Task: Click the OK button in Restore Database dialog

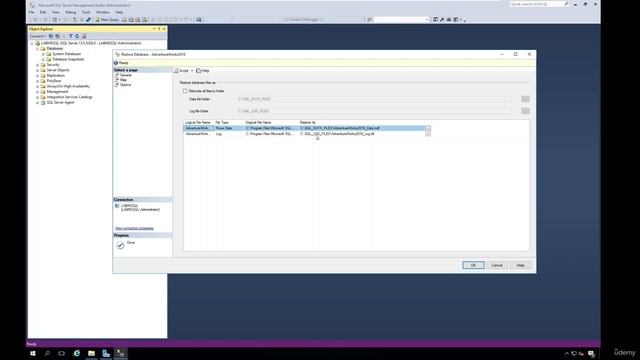Action: point(473,265)
